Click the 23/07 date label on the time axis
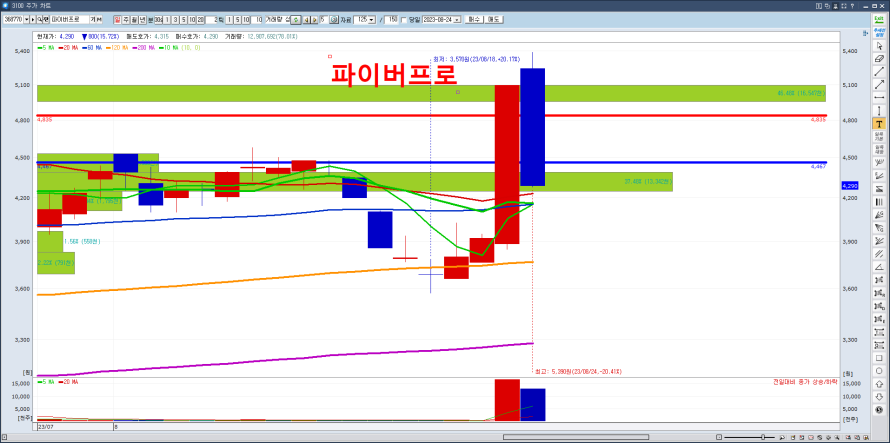The image size is (890, 443). (x=45, y=425)
